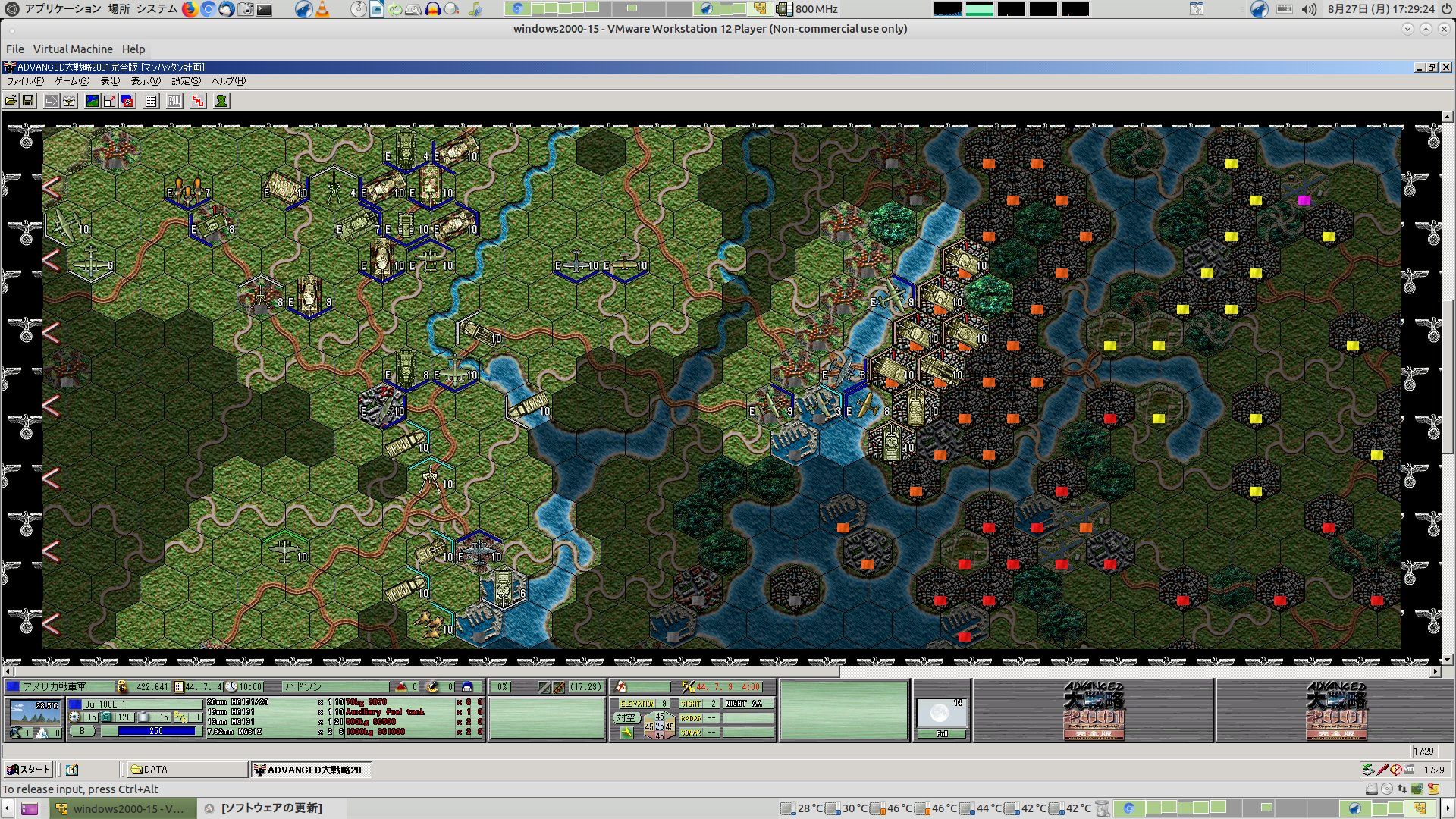Open the VMware Help menu
The width and height of the screenshot is (1456, 819).
[133, 49]
